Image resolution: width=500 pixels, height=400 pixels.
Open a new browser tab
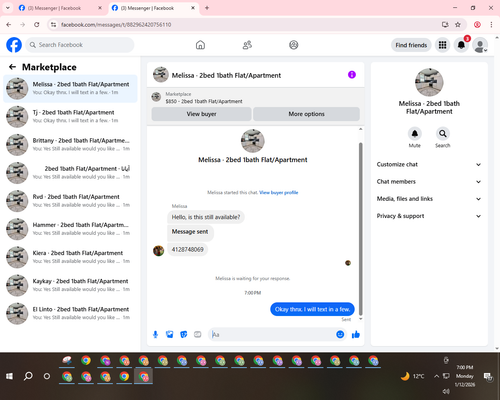pyautogui.click(x=207, y=8)
